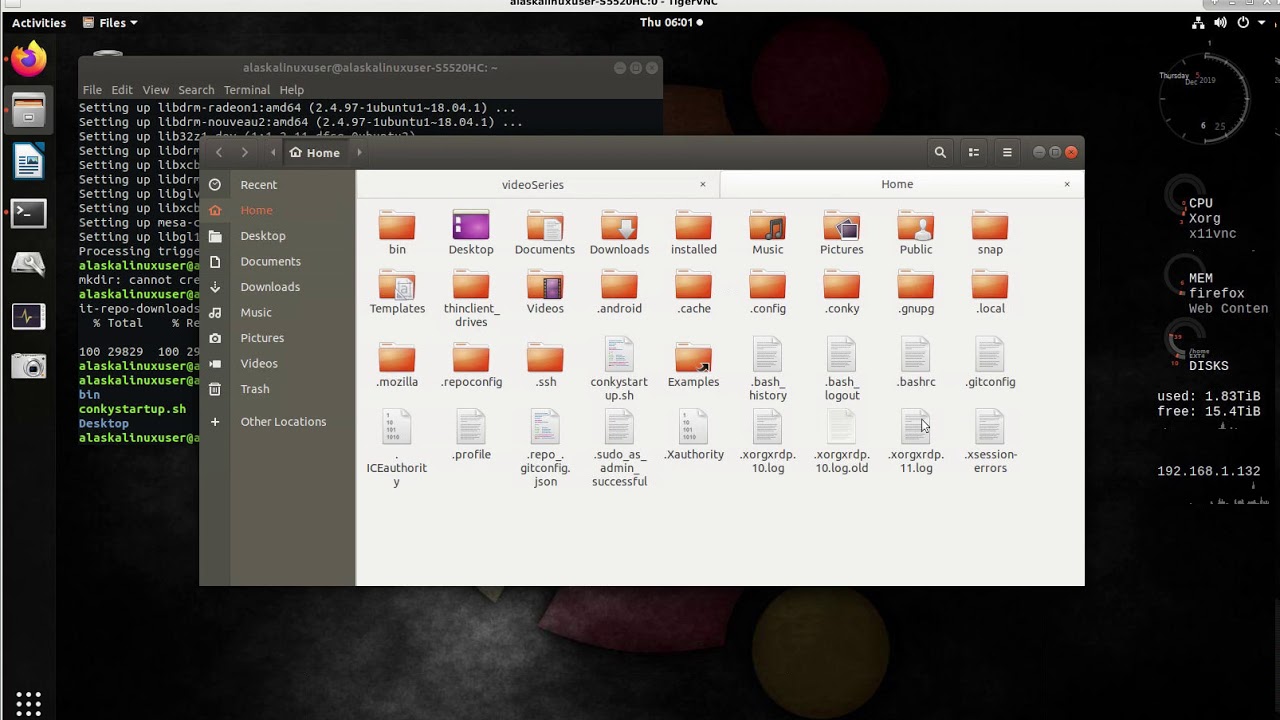
Task: Open the Terminal window's Edit menu
Action: [x=122, y=90]
